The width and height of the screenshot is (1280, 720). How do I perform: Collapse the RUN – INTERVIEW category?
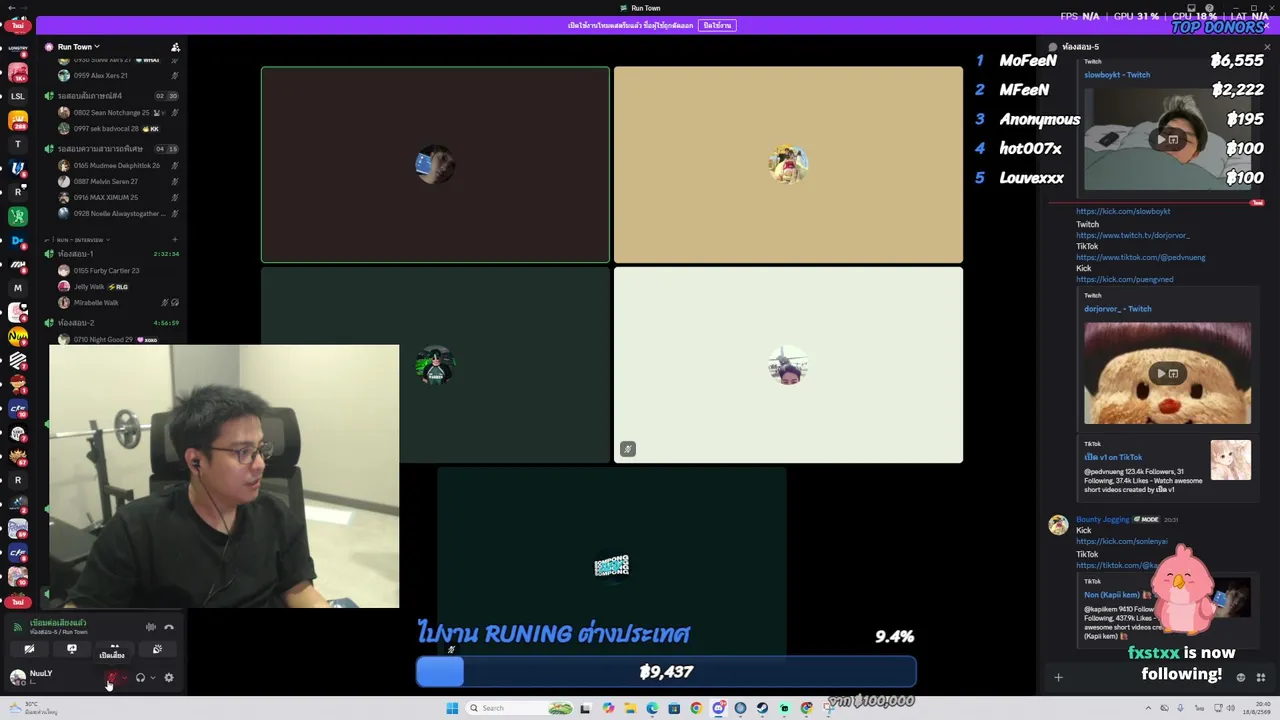[x=83, y=240]
